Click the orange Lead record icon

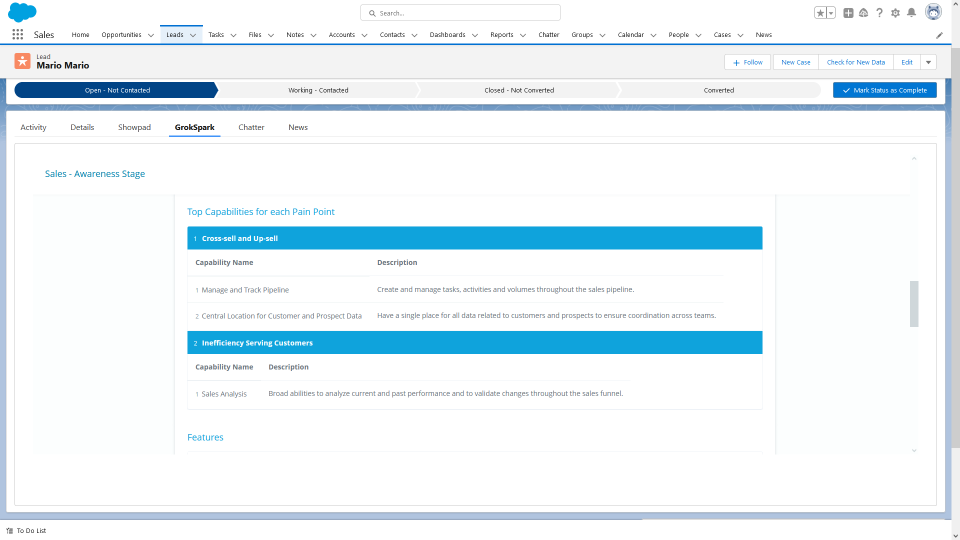coord(23,61)
